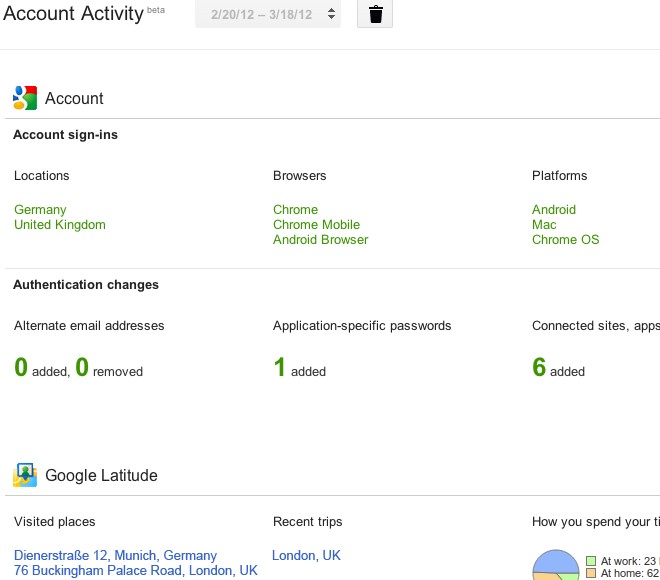Open Dienerstraße 12, Munich visited place
The width and height of the screenshot is (660, 580).
[115, 555]
